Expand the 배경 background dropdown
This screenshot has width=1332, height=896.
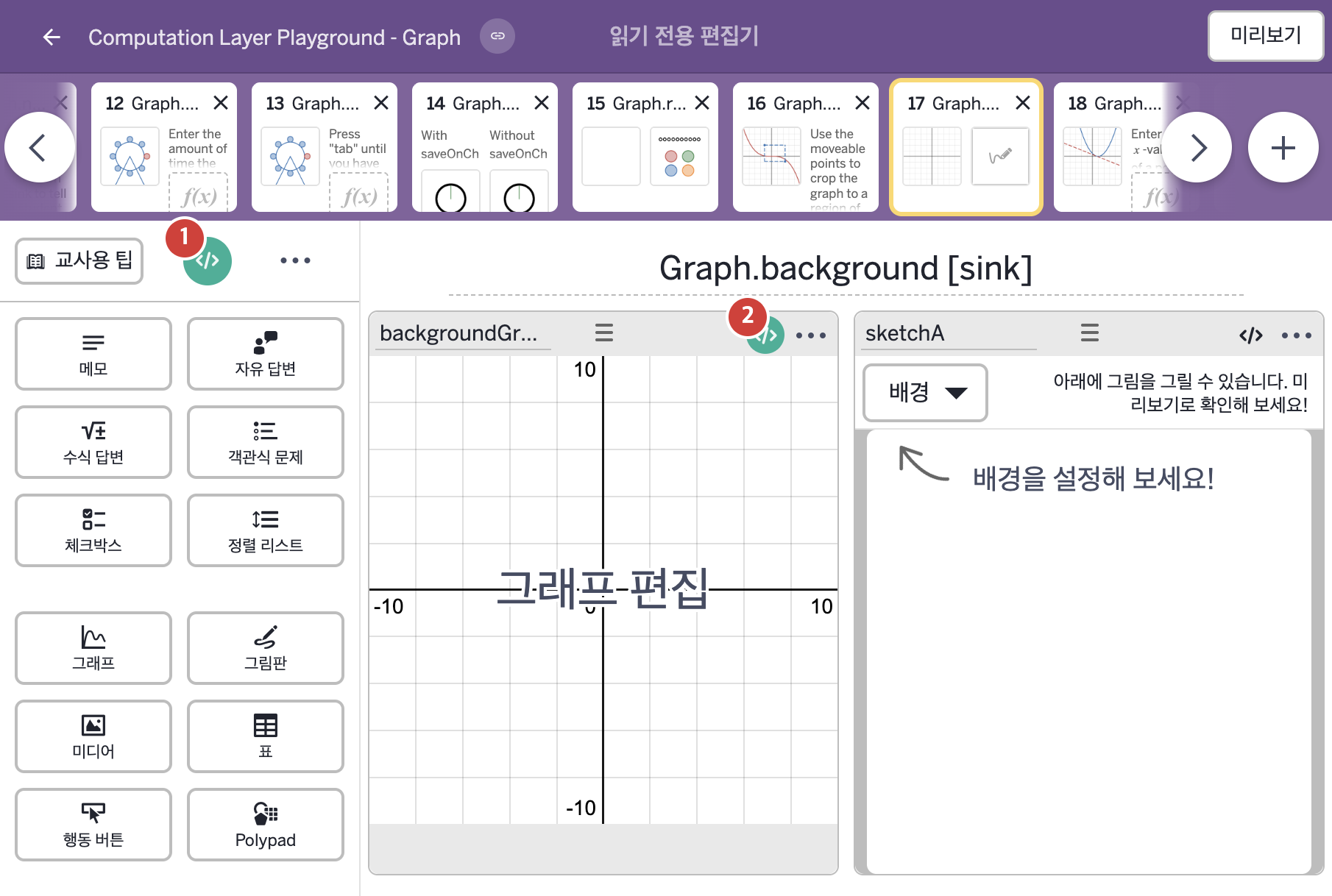(925, 393)
